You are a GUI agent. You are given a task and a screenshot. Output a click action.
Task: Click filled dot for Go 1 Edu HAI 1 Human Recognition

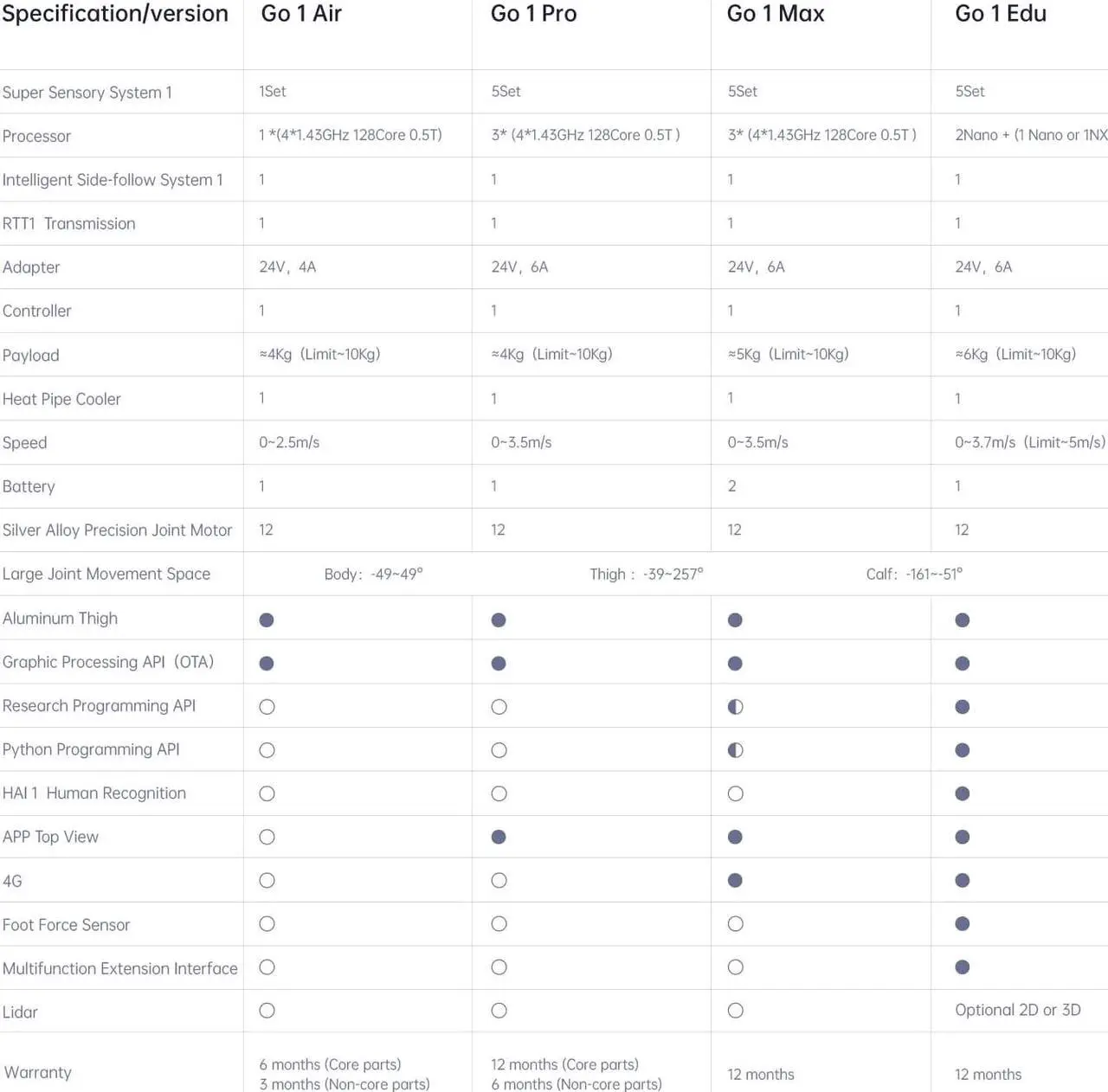pyautogui.click(x=963, y=793)
